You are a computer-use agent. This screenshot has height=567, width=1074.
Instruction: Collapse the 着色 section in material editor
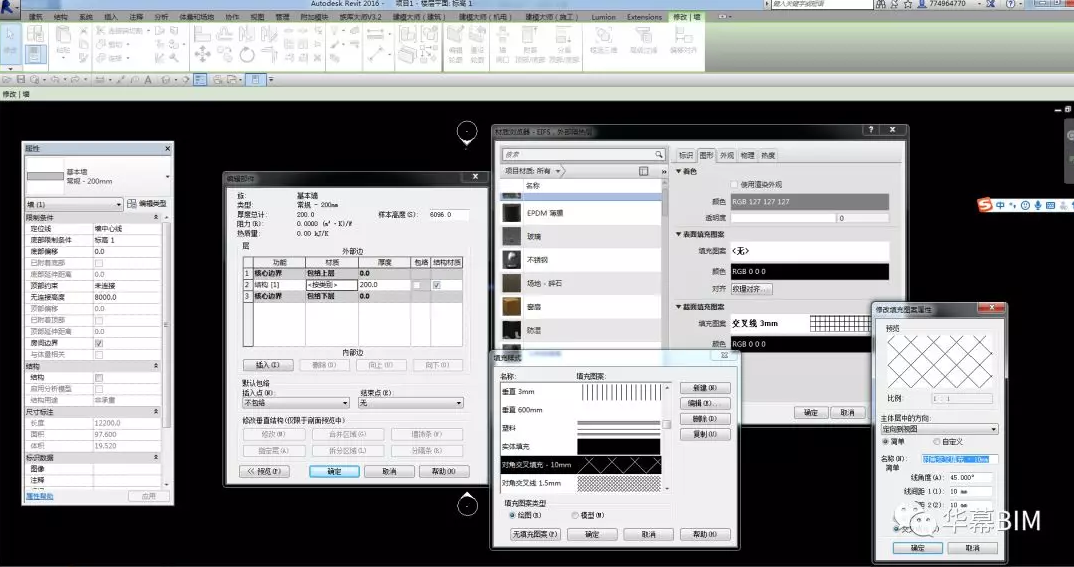(680, 171)
